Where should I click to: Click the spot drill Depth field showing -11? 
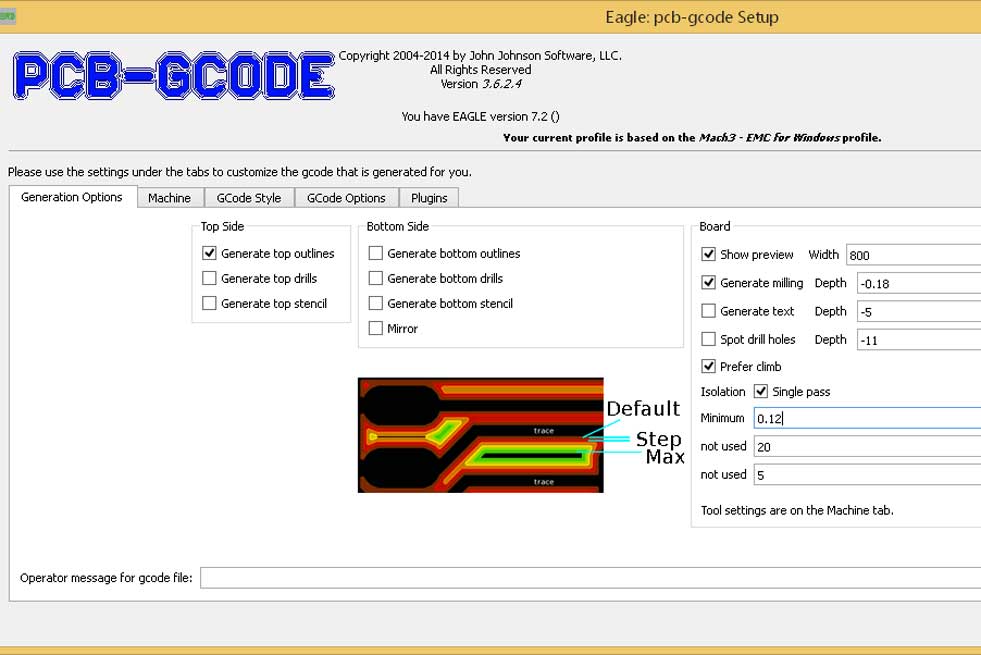[918, 340]
